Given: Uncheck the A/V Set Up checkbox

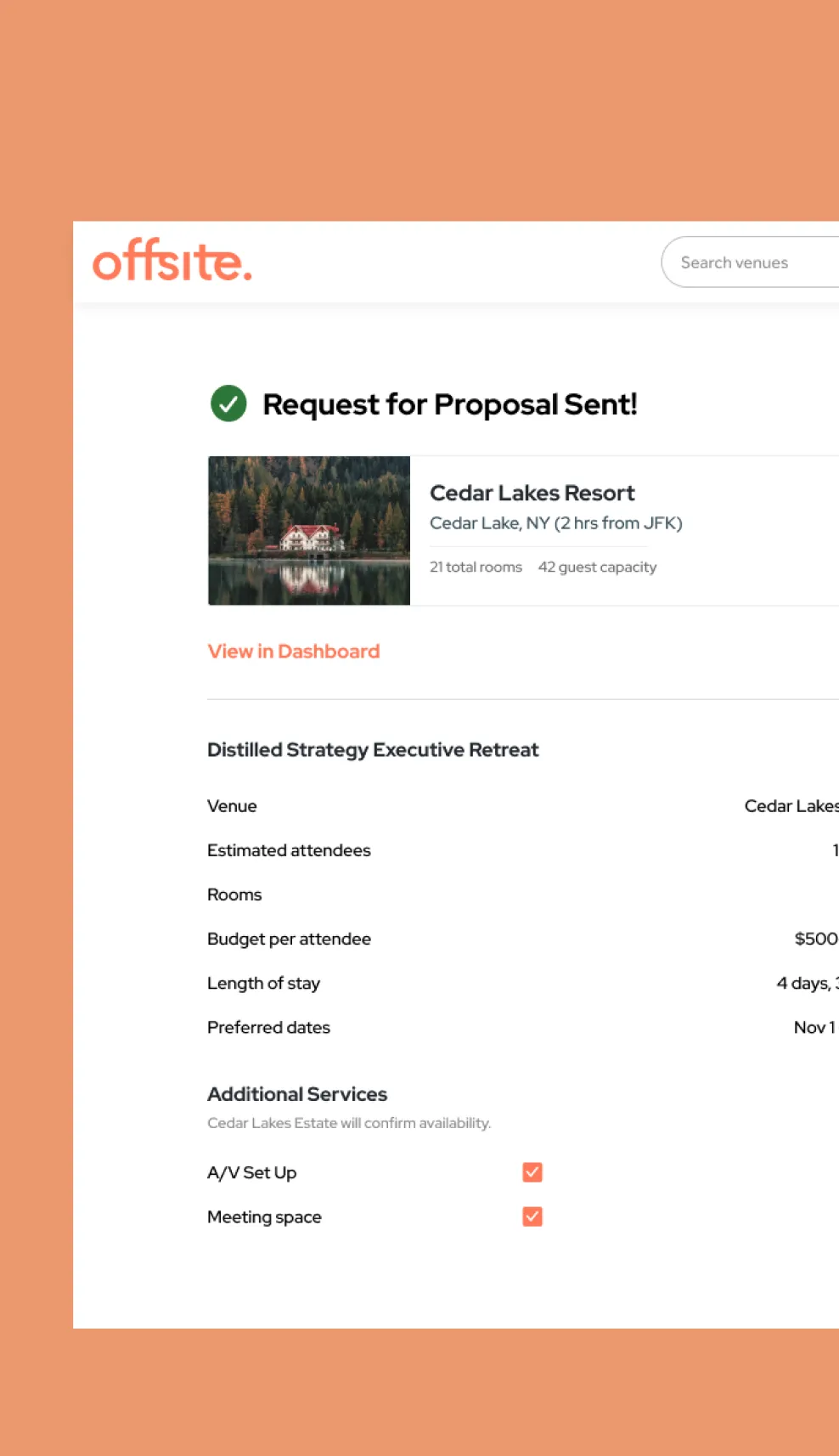Looking at the screenshot, I should (x=532, y=1172).
